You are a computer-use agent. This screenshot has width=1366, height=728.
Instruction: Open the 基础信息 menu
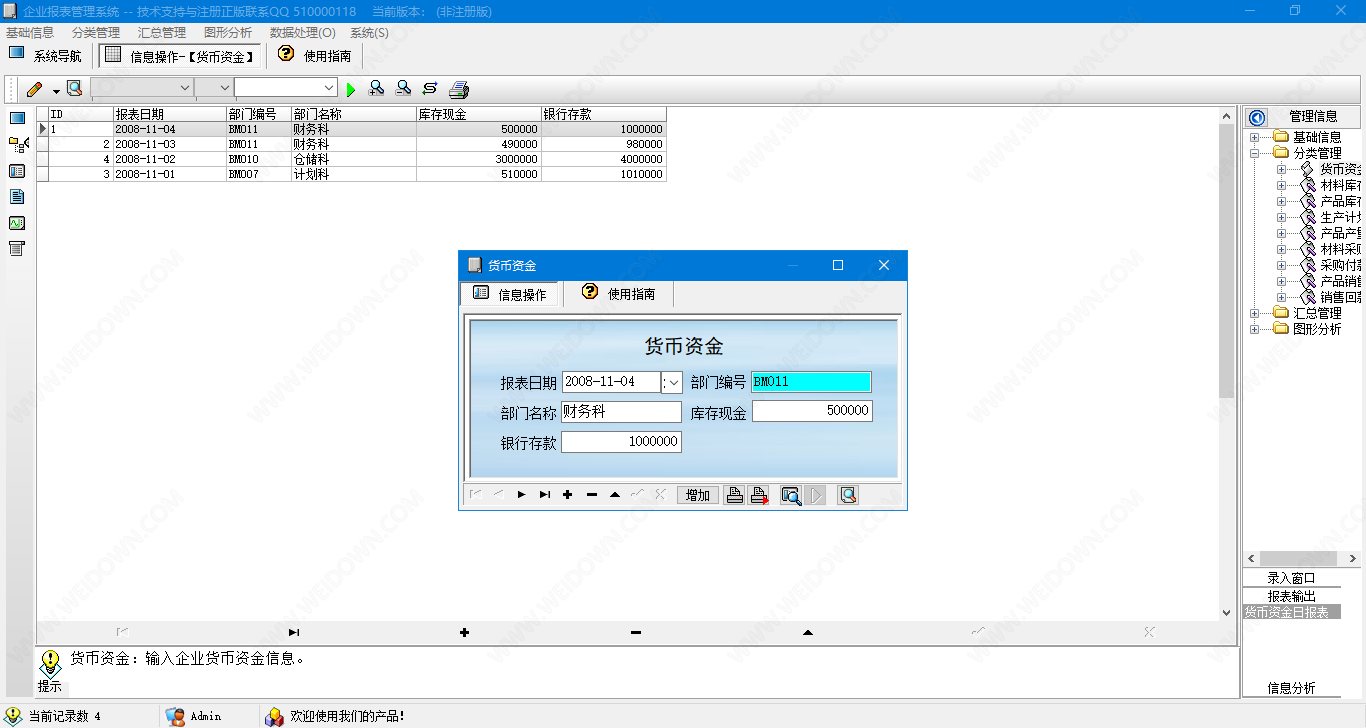pyautogui.click(x=30, y=33)
